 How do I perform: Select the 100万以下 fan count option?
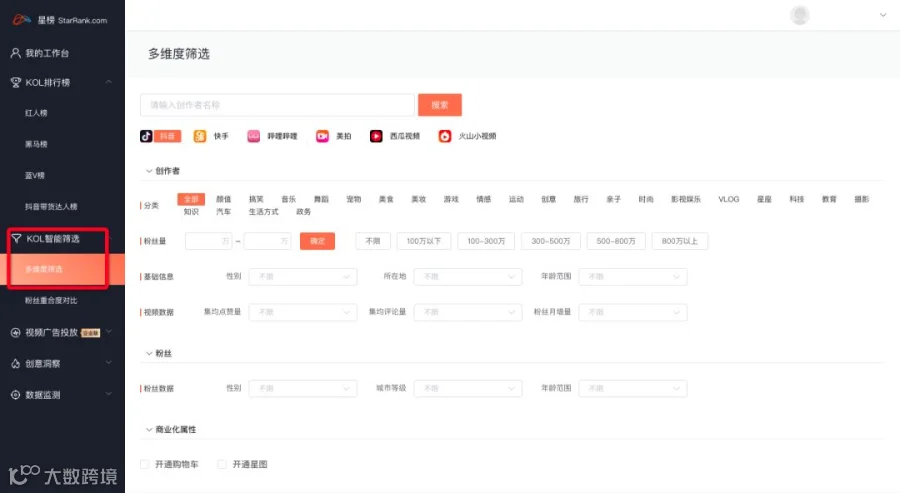(424, 241)
